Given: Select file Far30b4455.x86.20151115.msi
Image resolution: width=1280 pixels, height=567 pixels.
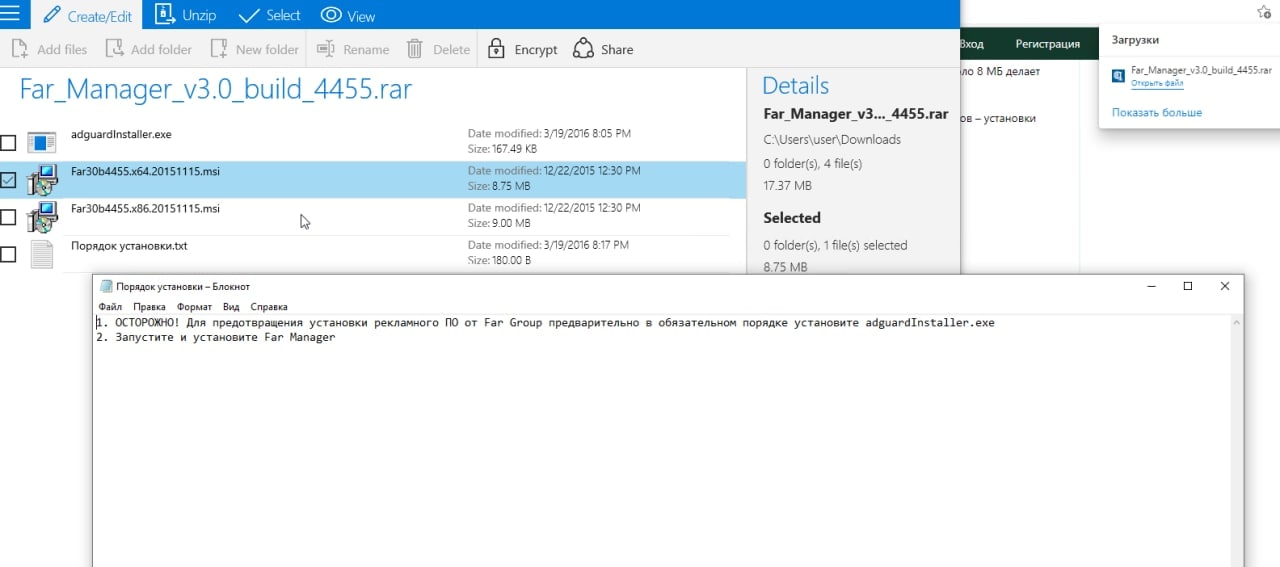Looking at the screenshot, I should (x=145, y=208).
